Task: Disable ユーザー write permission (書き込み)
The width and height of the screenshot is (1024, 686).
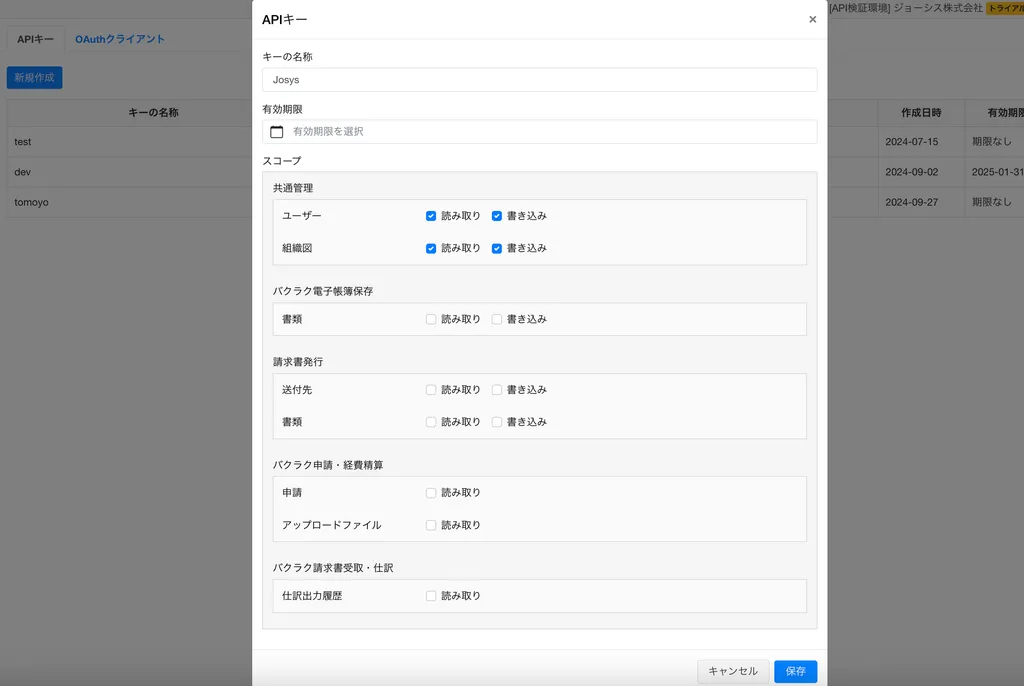Action: 497,215
